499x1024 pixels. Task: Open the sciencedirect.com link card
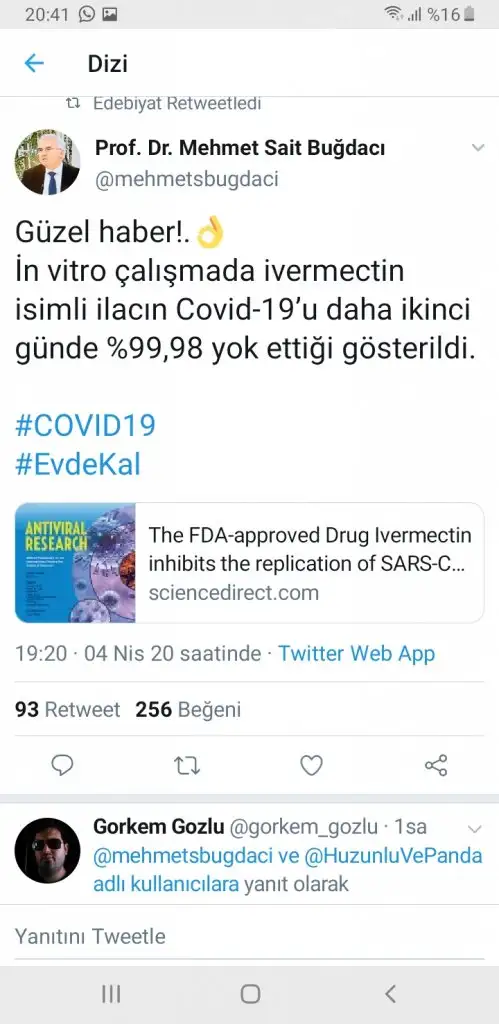(250, 563)
